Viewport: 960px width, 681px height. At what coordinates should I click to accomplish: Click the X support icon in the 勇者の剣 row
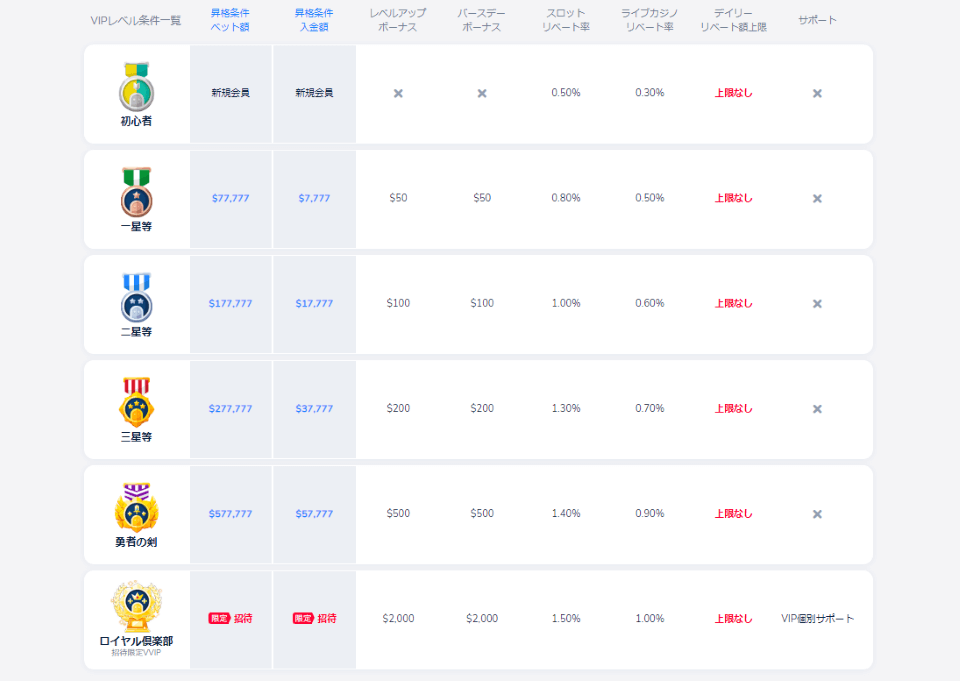coord(817,514)
